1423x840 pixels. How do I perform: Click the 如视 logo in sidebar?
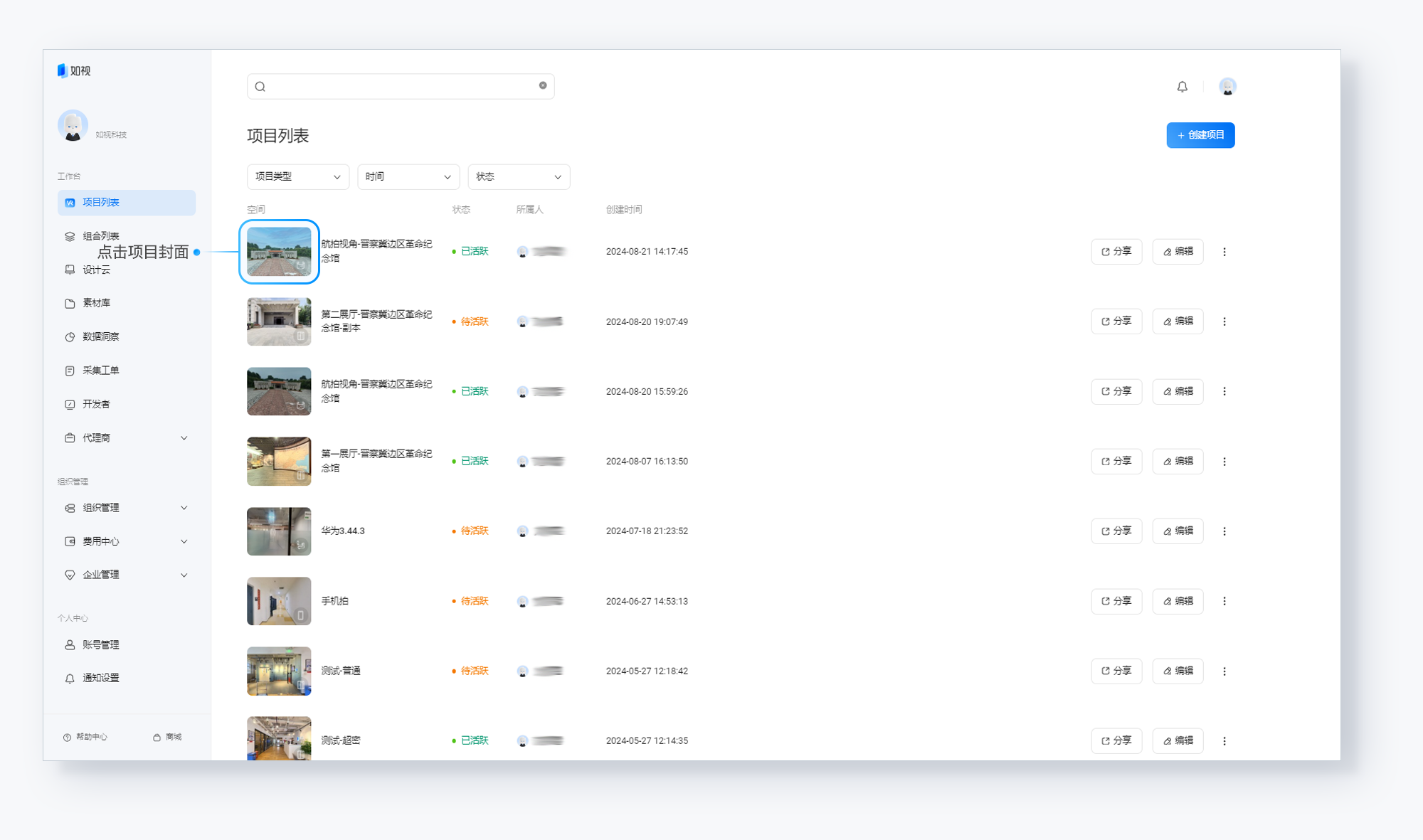pyautogui.click(x=74, y=70)
